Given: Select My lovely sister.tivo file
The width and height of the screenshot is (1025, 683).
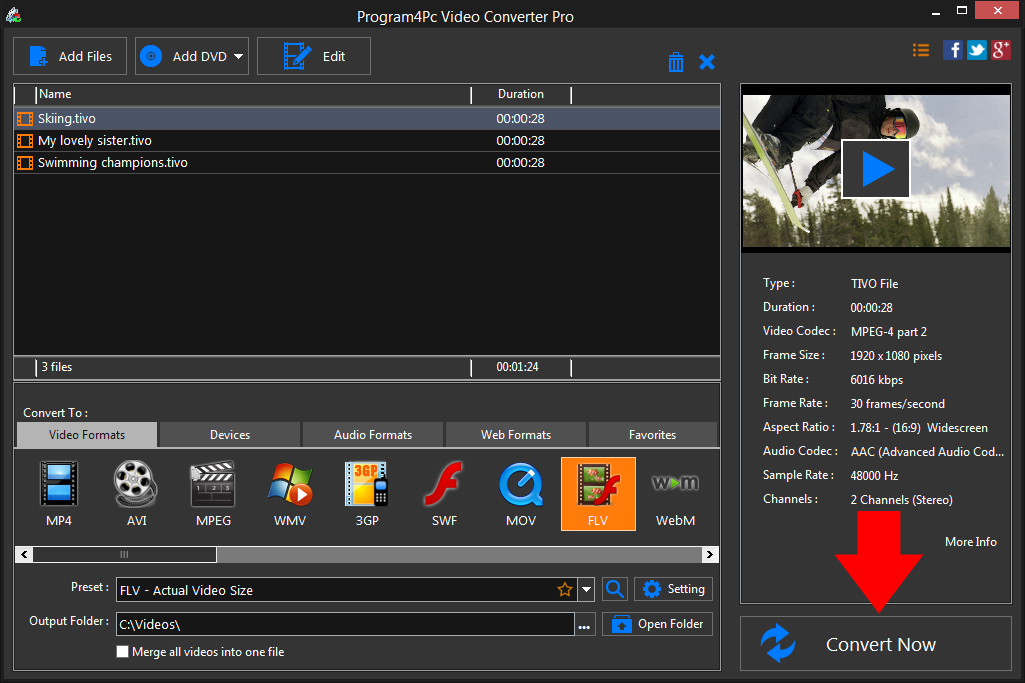Looking at the screenshot, I should pyautogui.click(x=367, y=141).
